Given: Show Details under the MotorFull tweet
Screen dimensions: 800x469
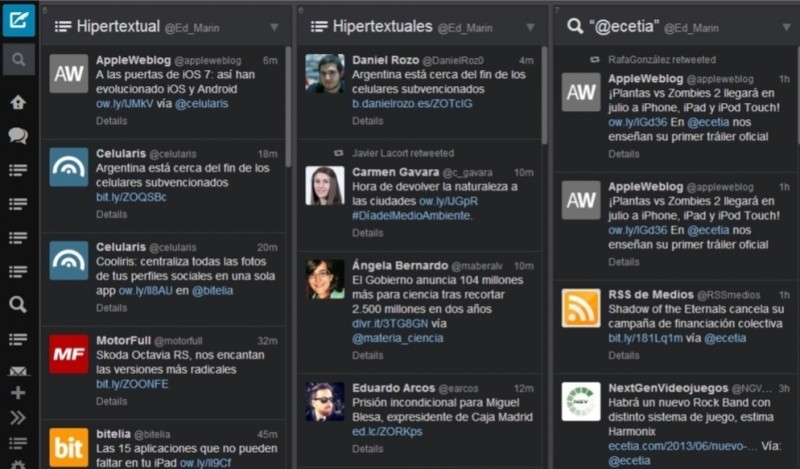Looking at the screenshot, I should [112, 401].
